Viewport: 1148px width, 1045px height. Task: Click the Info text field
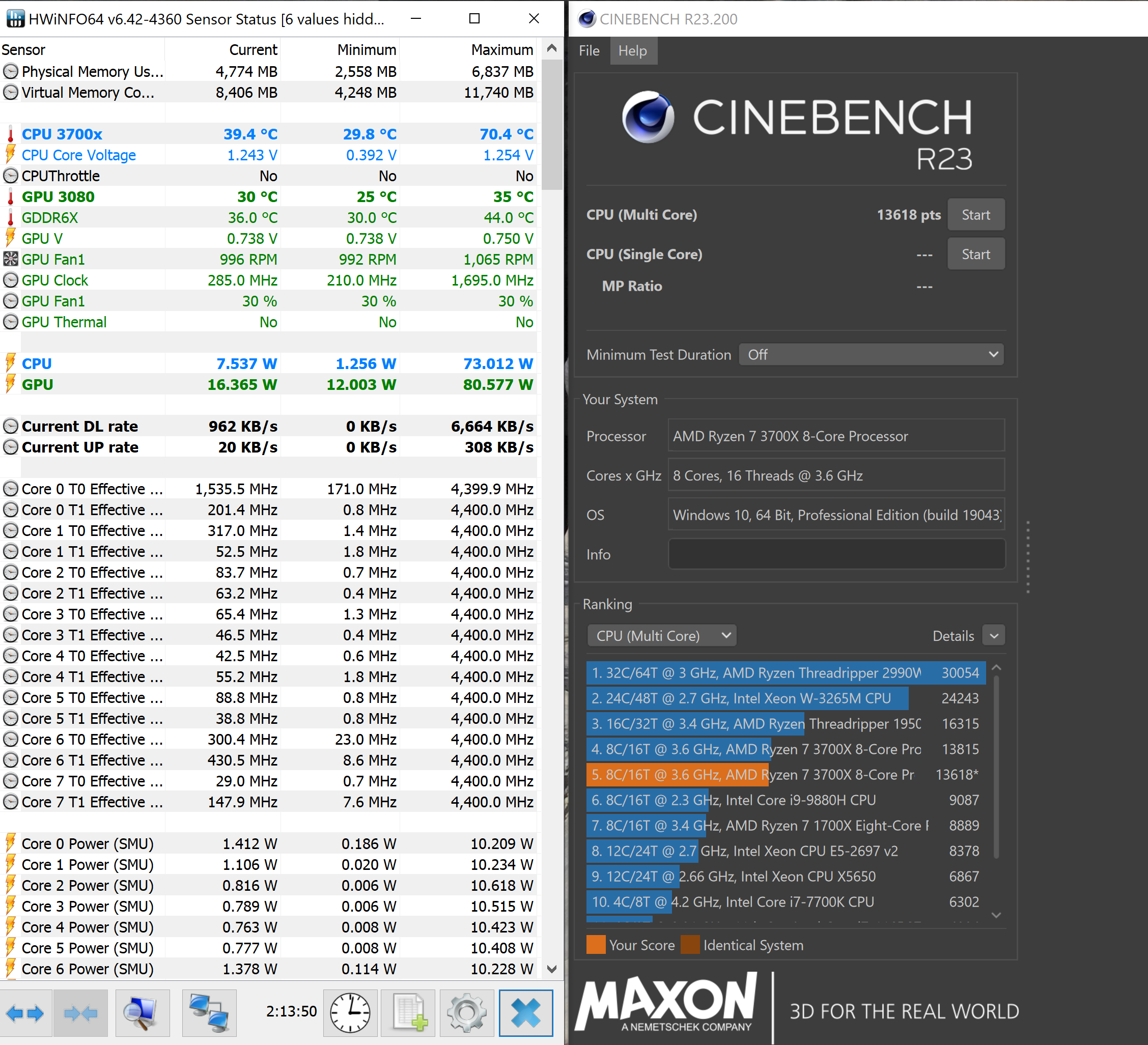(x=836, y=554)
